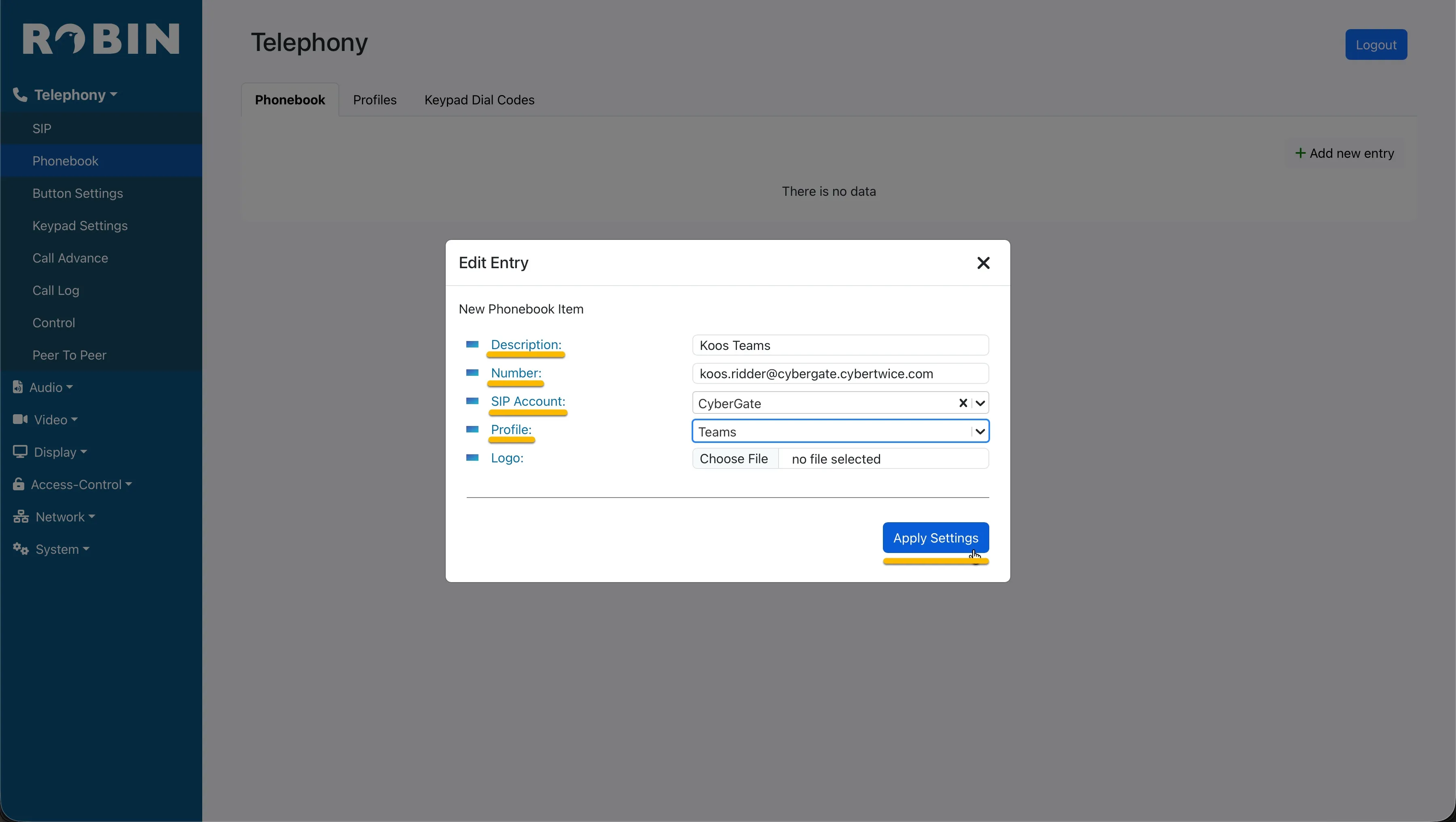Click the blue info icon beside Description
The width and height of the screenshot is (1456, 822).
point(472,344)
